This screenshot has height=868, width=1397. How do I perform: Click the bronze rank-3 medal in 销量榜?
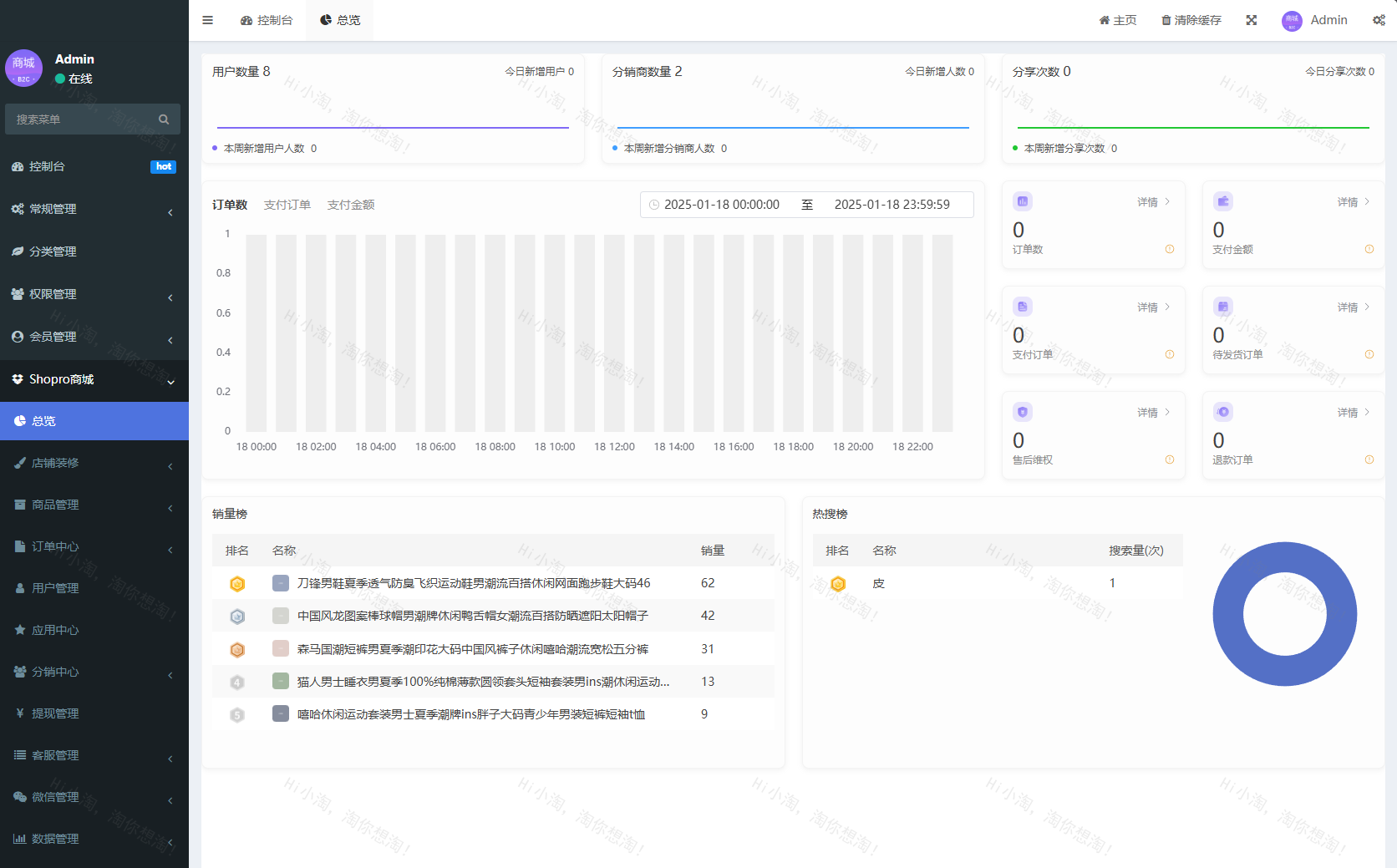[x=237, y=649]
